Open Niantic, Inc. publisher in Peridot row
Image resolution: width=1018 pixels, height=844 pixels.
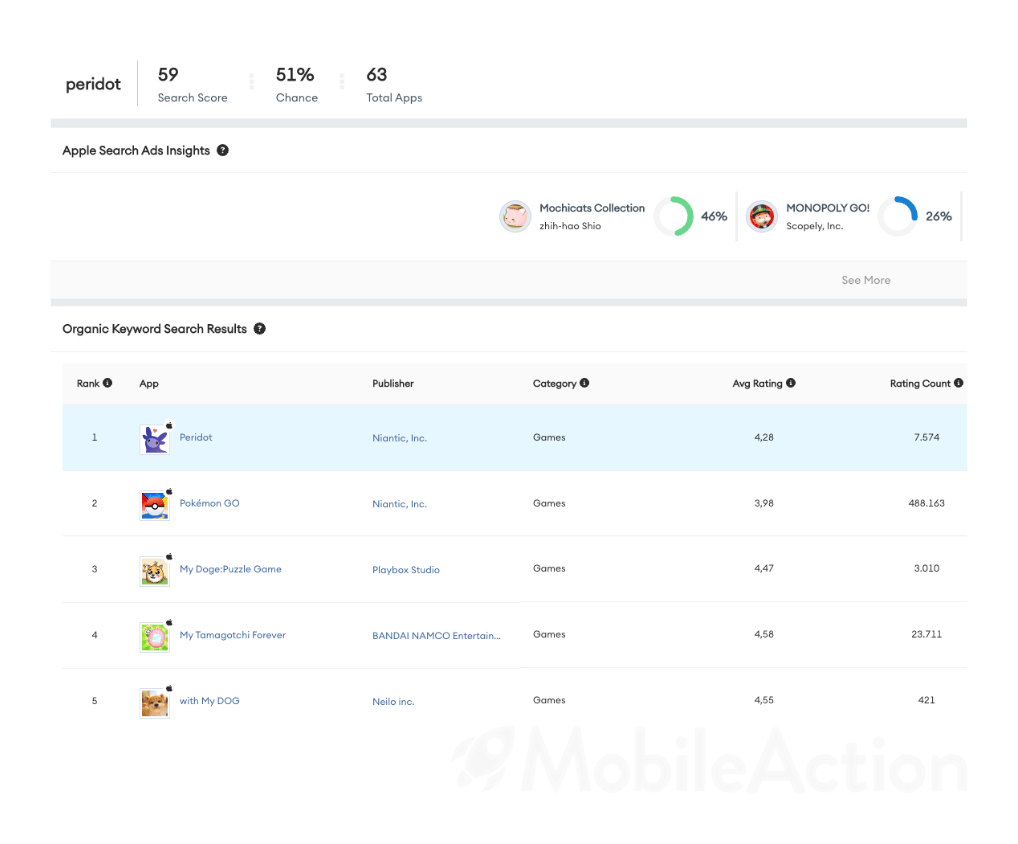tap(399, 438)
